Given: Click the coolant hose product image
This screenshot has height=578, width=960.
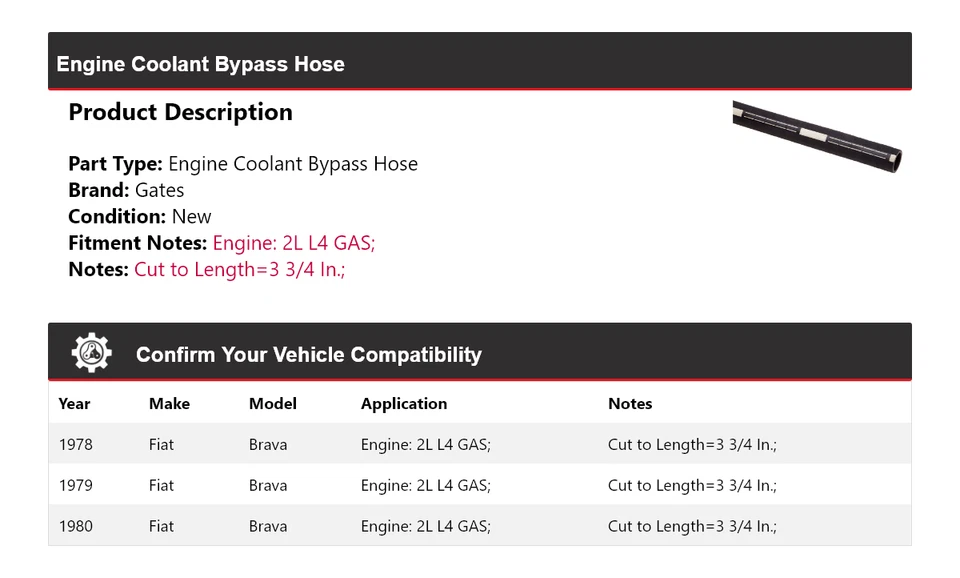Looking at the screenshot, I should coord(817,135).
